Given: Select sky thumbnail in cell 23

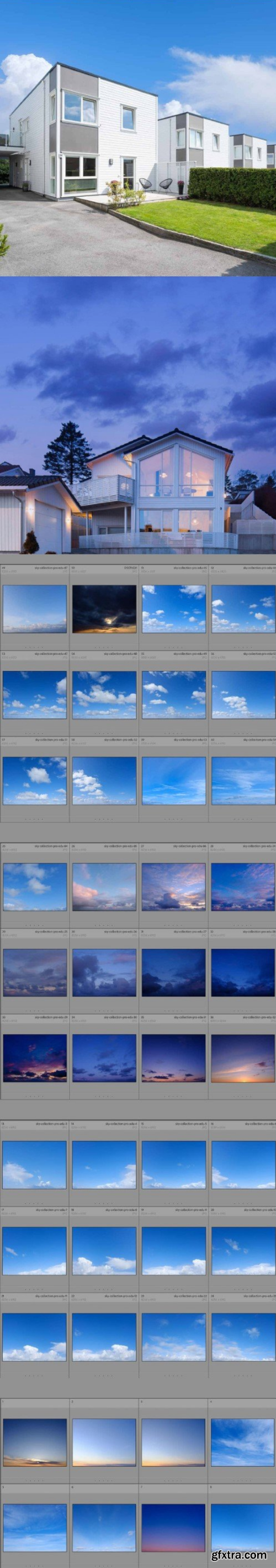Looking at the screenshot, I should pos(173,1336).
